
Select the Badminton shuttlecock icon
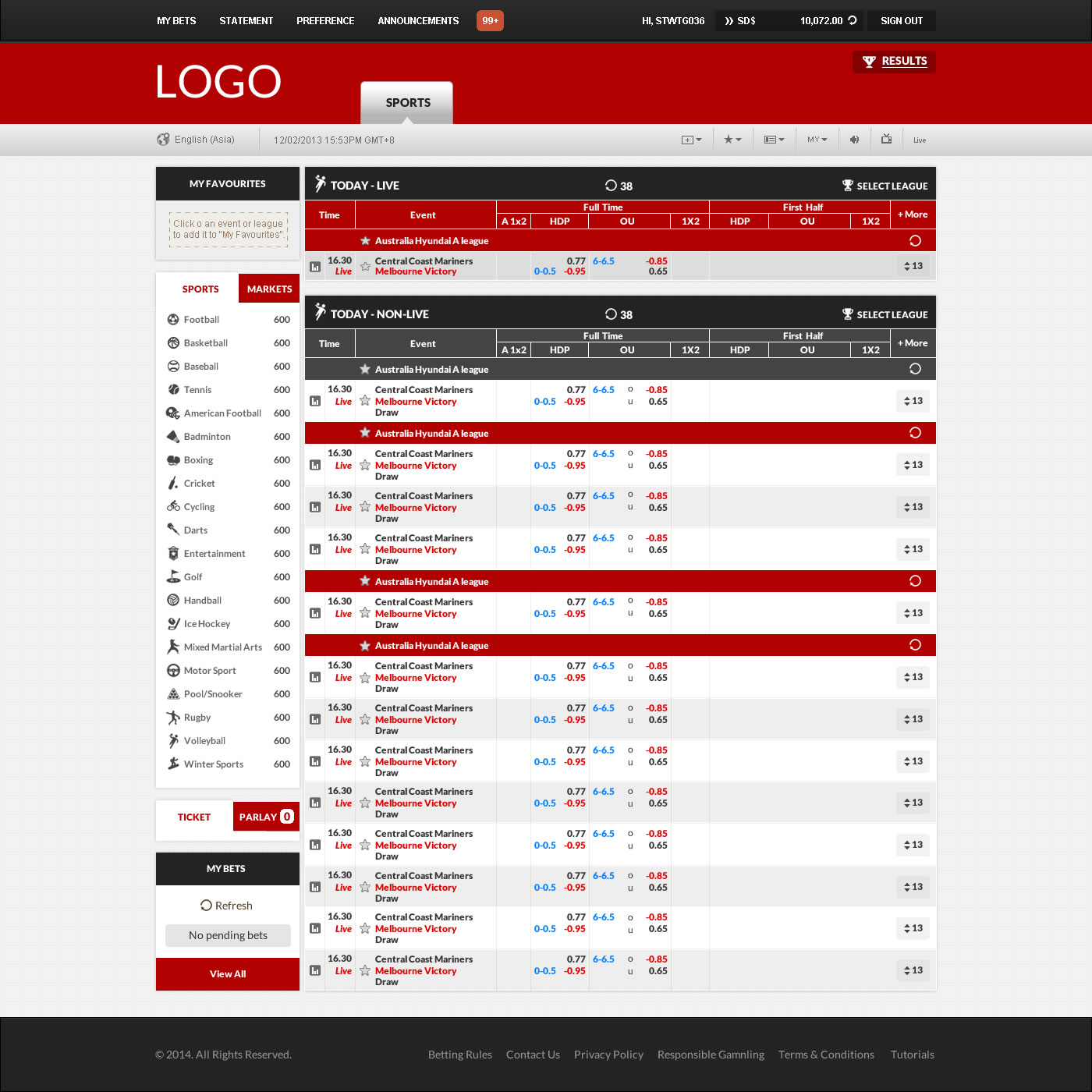[173, 437]
